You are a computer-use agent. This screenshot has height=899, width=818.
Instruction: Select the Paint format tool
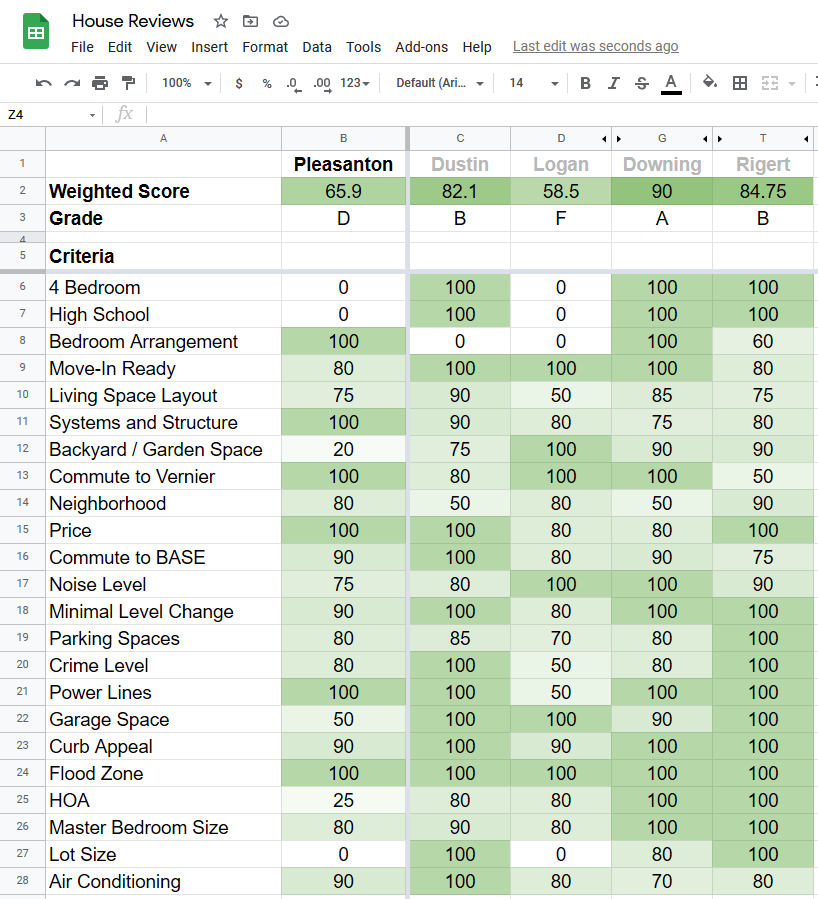[x=128, y=83]
